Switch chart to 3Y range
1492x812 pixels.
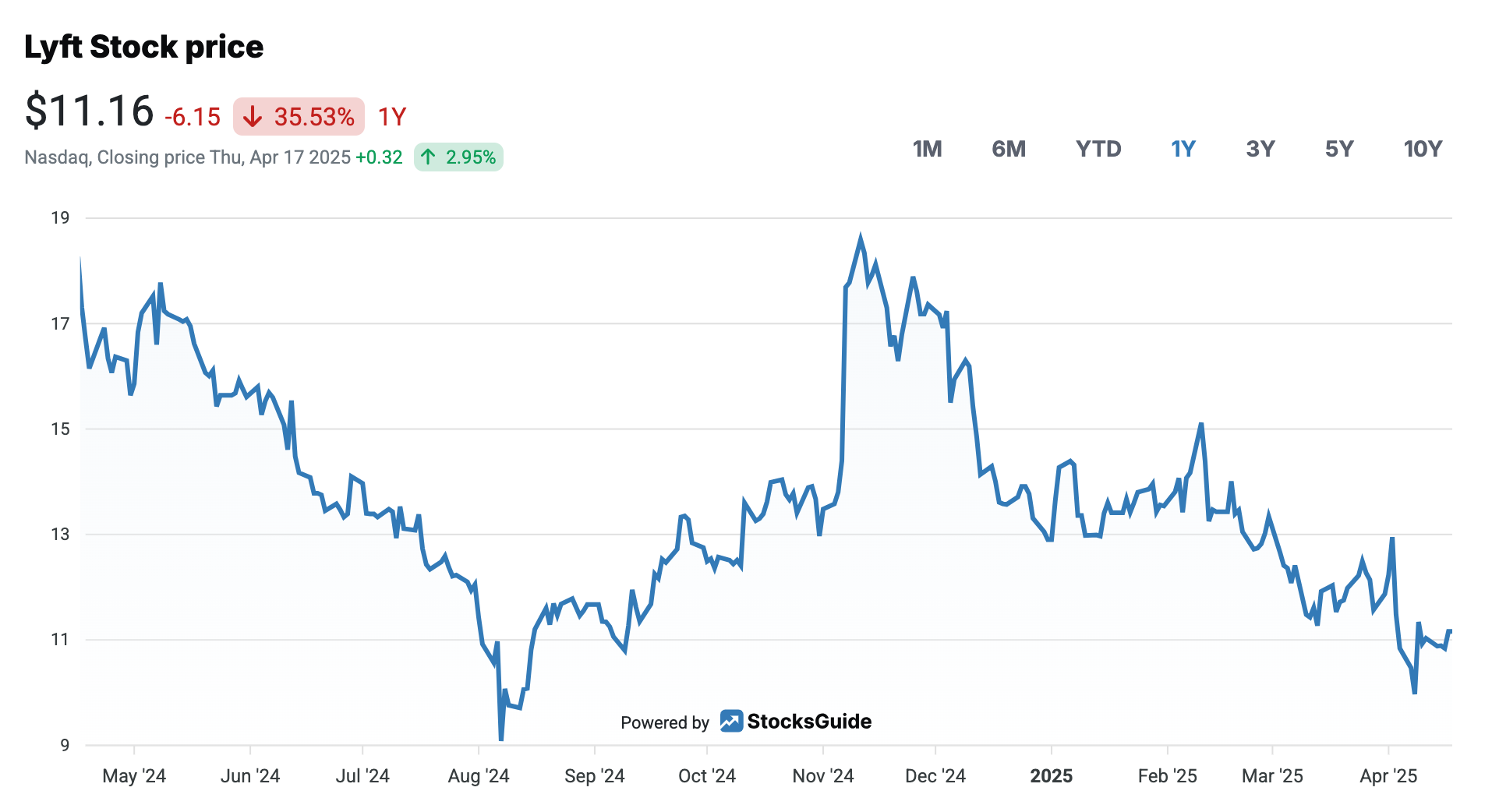click(x=1260, y=149)
